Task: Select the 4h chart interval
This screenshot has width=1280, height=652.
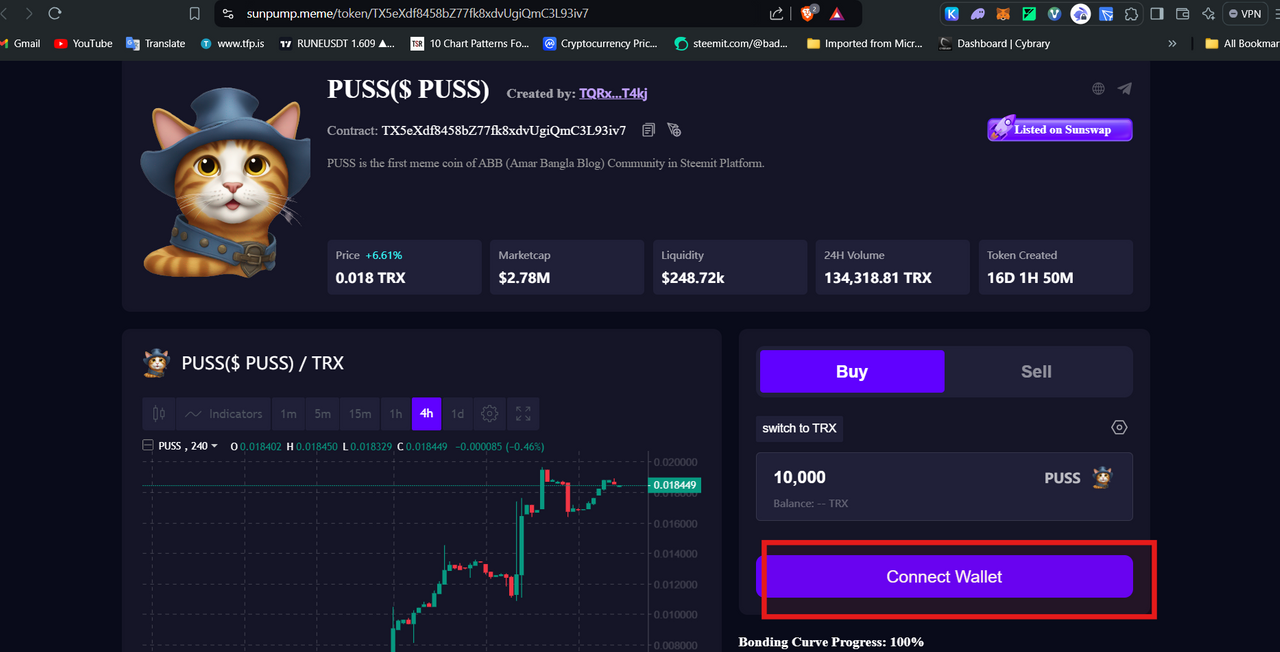Action: pyautogui.click(x=426, y=414)
